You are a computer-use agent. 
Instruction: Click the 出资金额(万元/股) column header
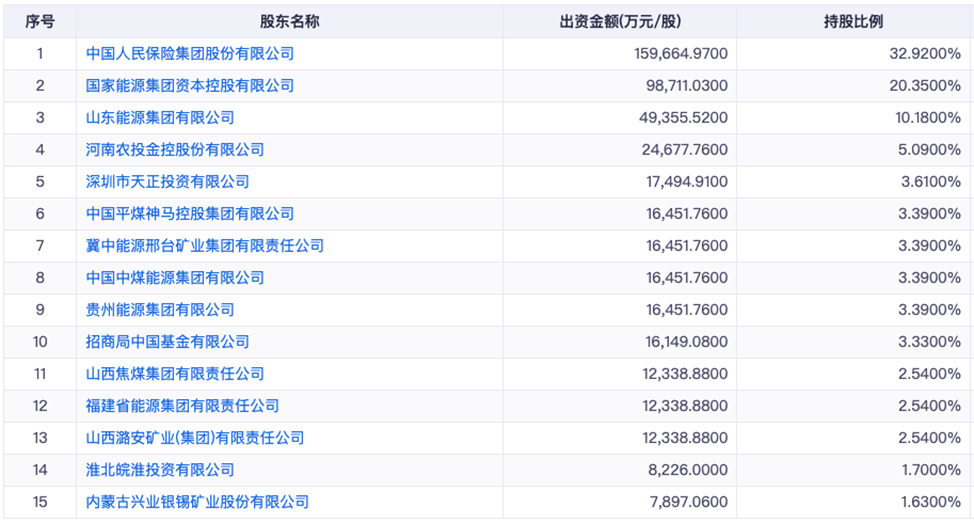pos(620,22)
